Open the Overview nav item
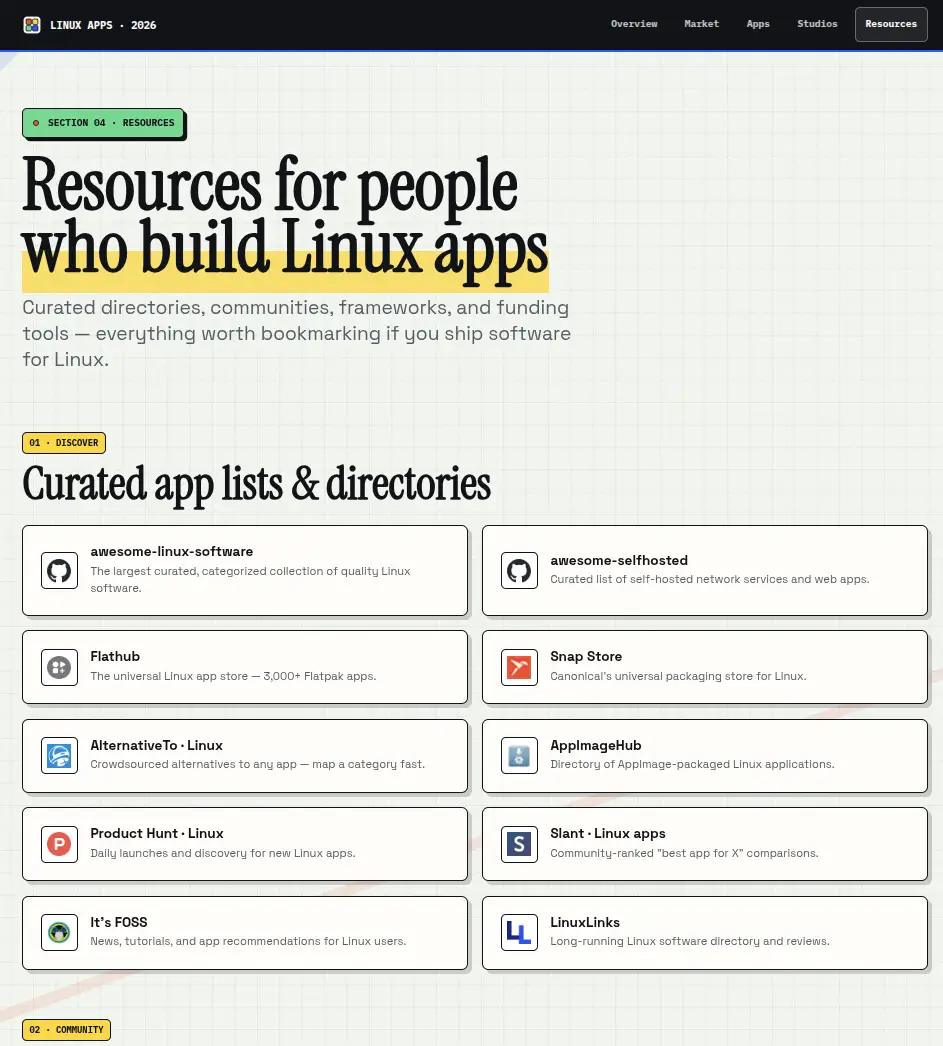Viewport: 943px width, 1046px height. pos(634,24)
